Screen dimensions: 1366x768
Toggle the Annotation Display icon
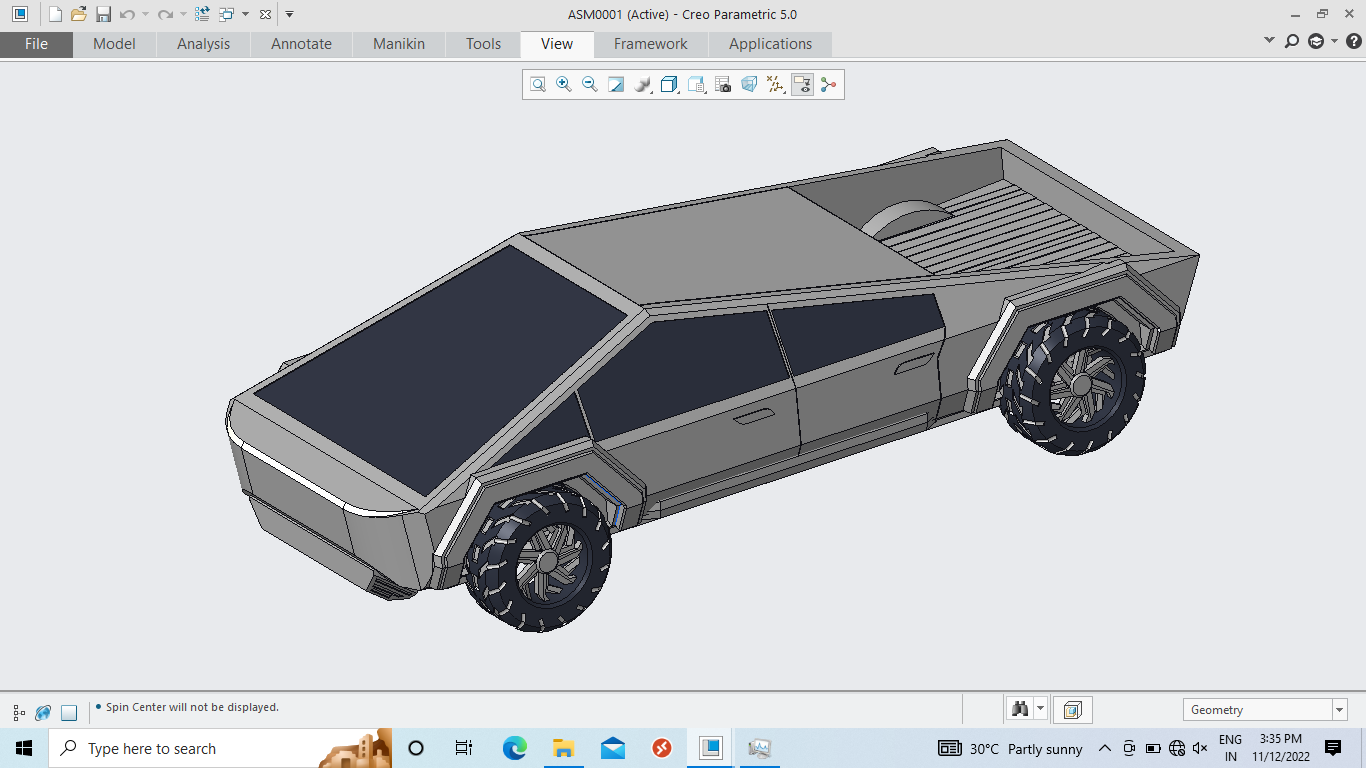tap(802, 85)
